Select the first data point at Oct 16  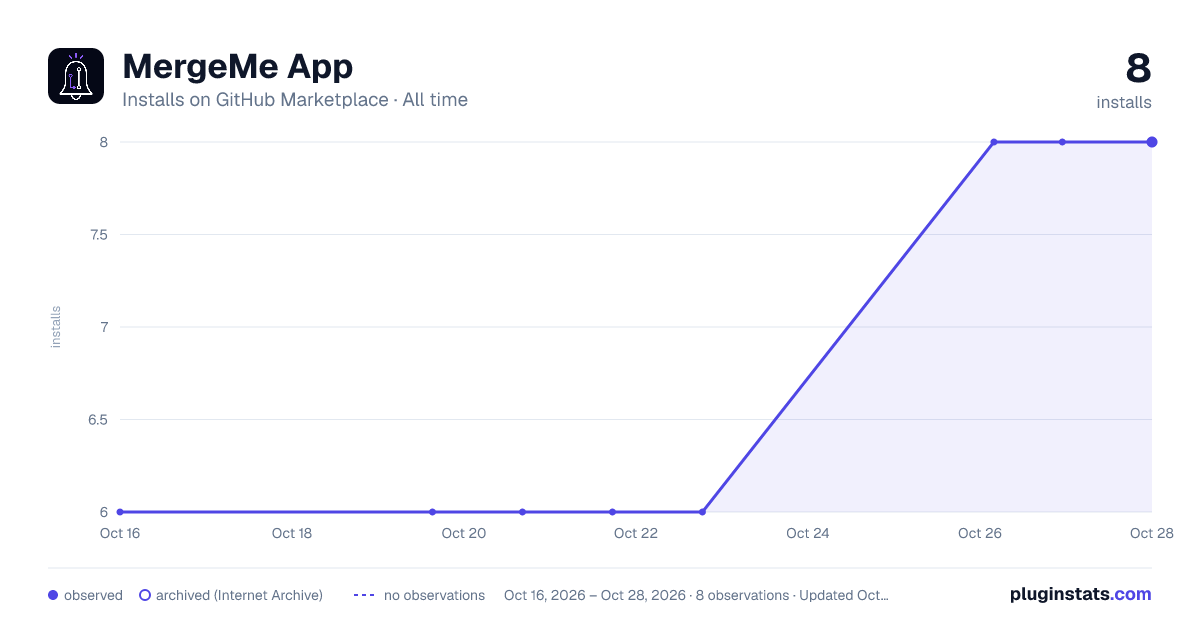[x=120, y=512]
